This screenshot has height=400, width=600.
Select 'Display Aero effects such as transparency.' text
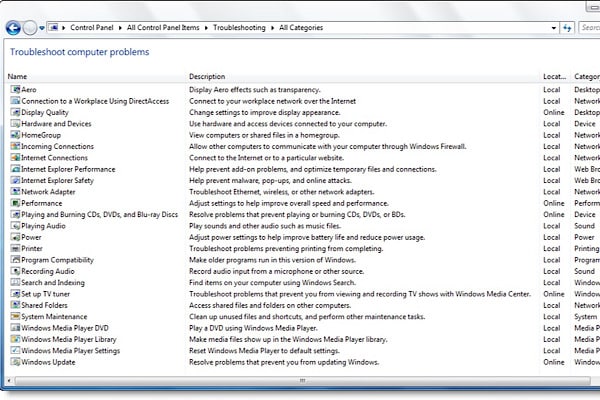tap(255, 90)
